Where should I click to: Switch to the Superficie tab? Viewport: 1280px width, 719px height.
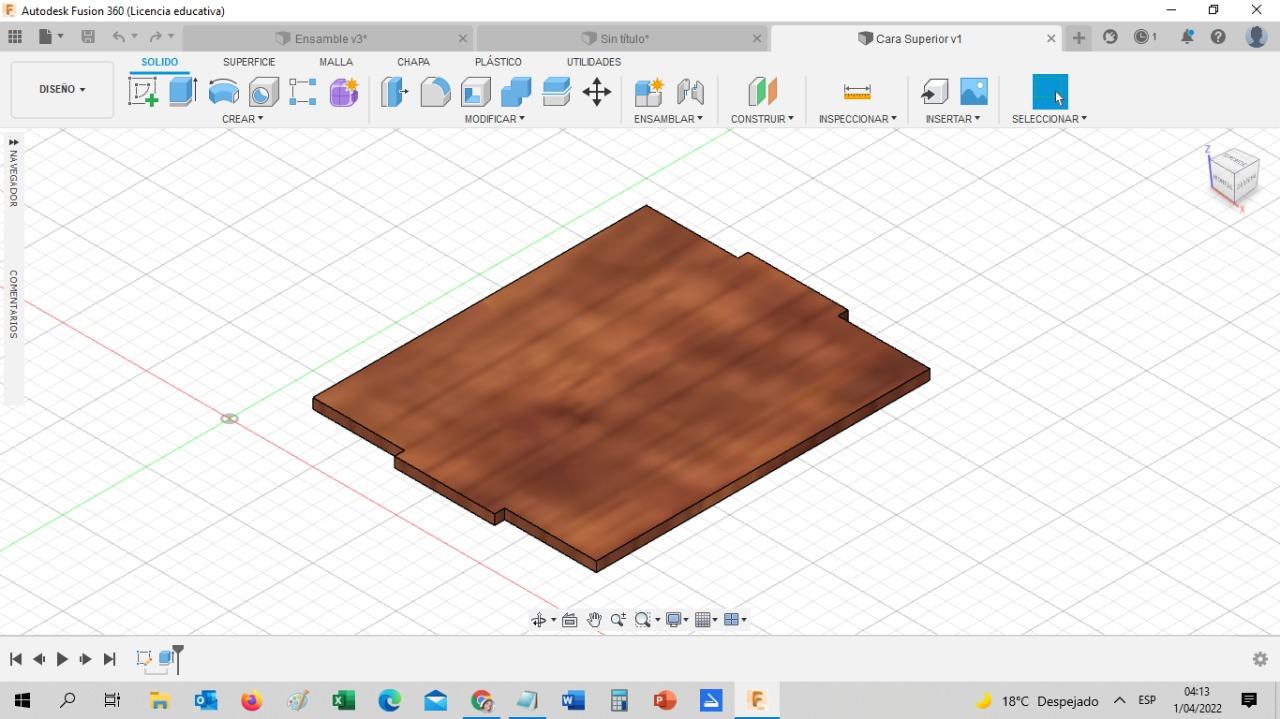[x=249, y=62]
